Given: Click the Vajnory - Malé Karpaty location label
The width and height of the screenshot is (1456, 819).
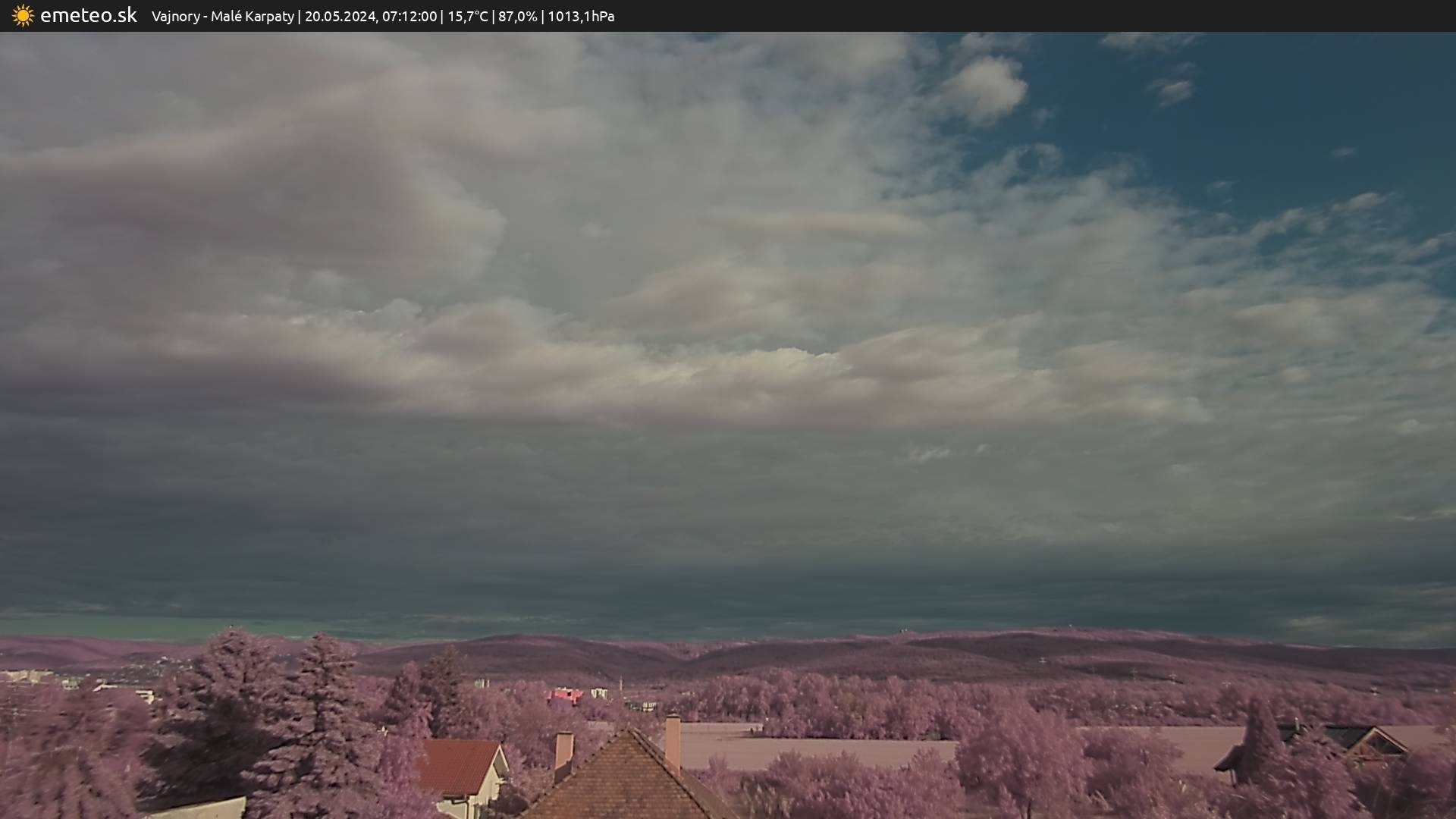Looking at the screenshot, I should tap(222, 17).
